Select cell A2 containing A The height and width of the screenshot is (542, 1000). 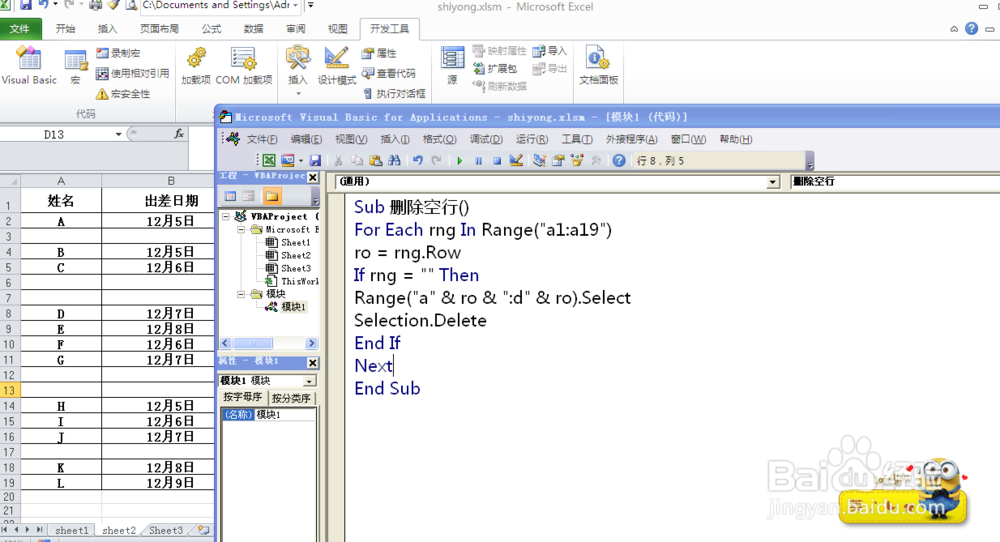[x=61, y=221]
